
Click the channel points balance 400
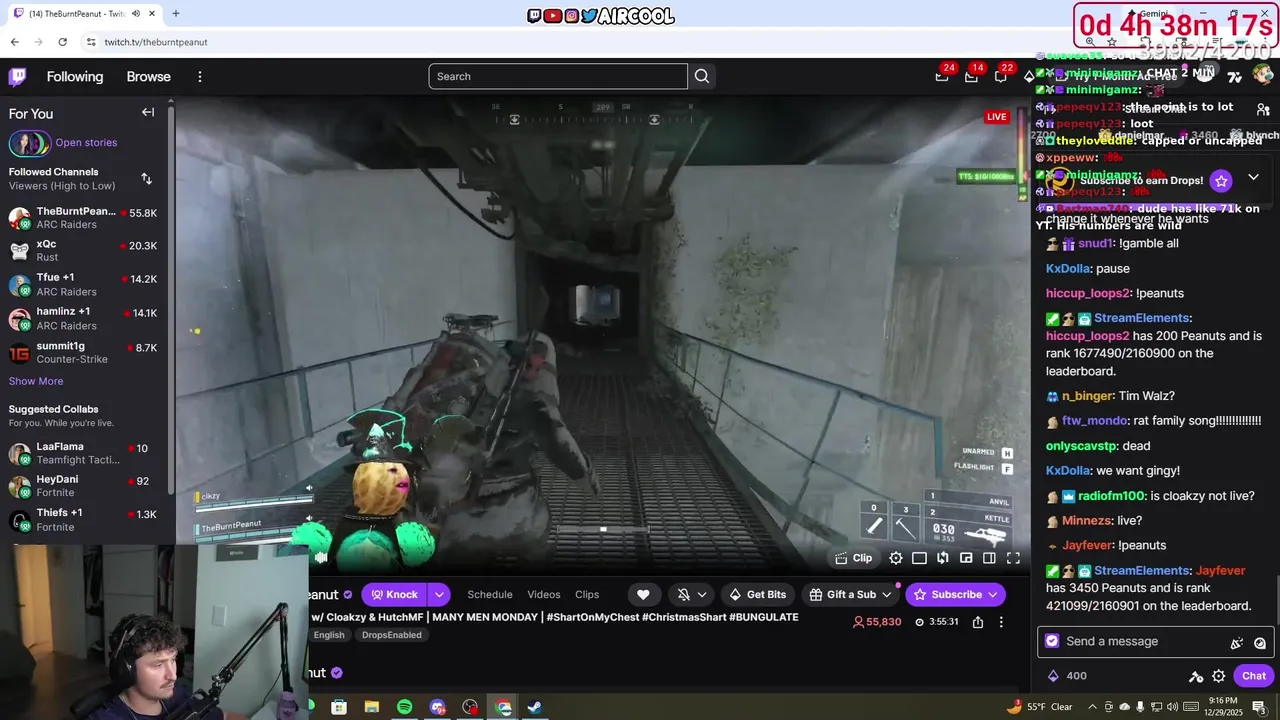pyautogui.click(x=1067, y=676)
